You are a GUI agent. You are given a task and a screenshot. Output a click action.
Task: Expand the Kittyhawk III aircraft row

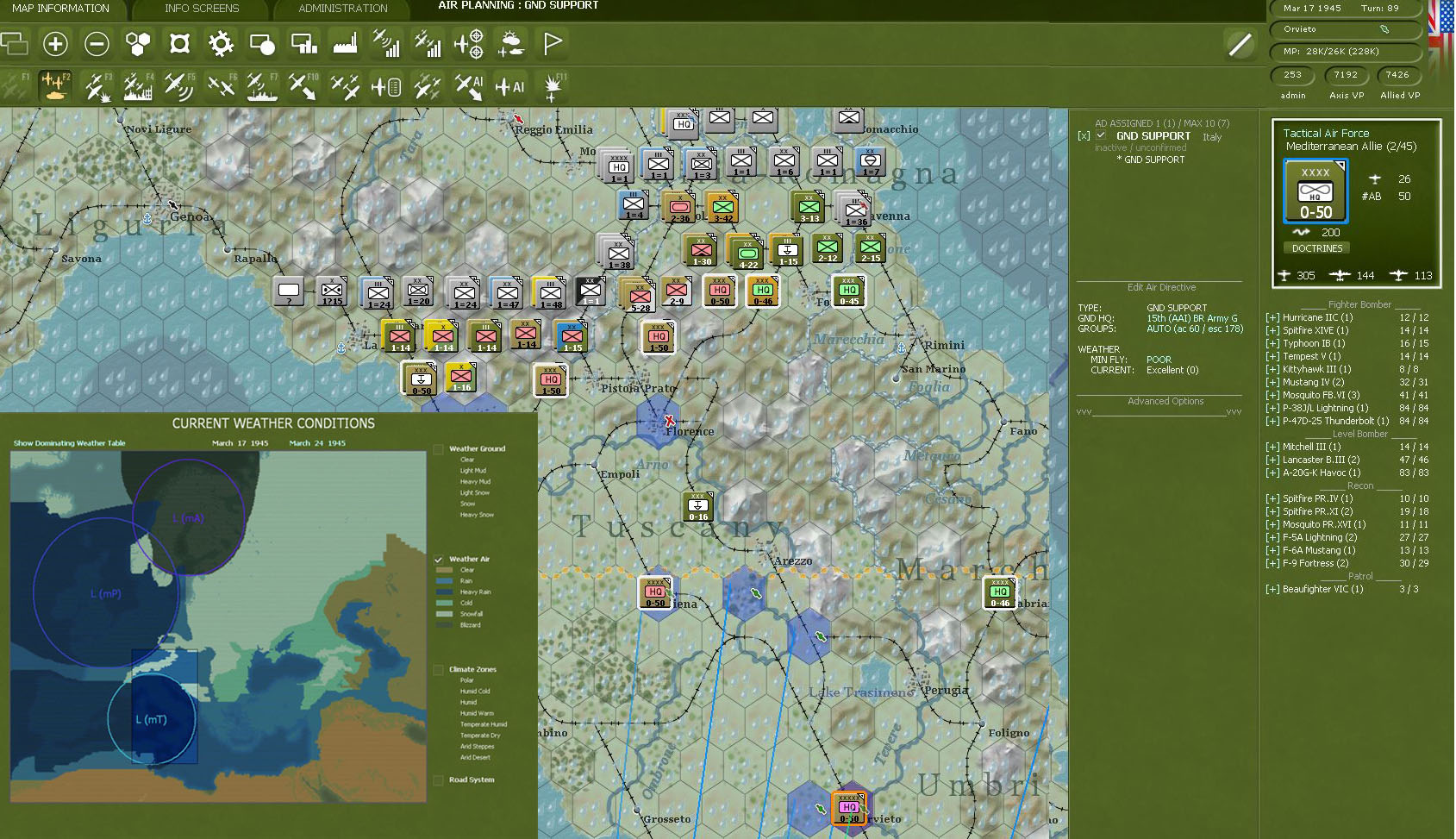pos(1272,370)
